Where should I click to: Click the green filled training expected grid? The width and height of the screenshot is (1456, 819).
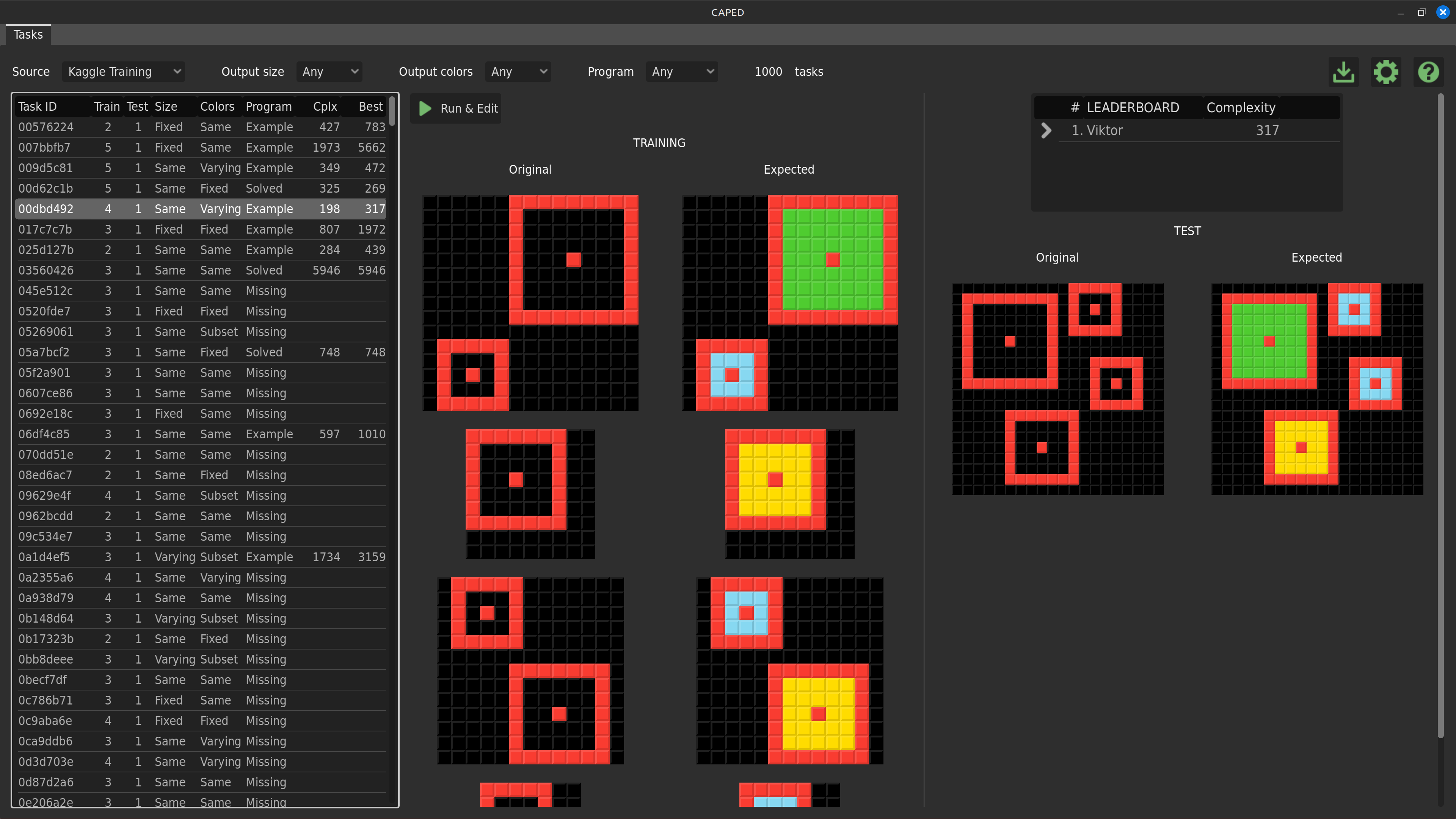pyautogui.click(x=789, y=303)
